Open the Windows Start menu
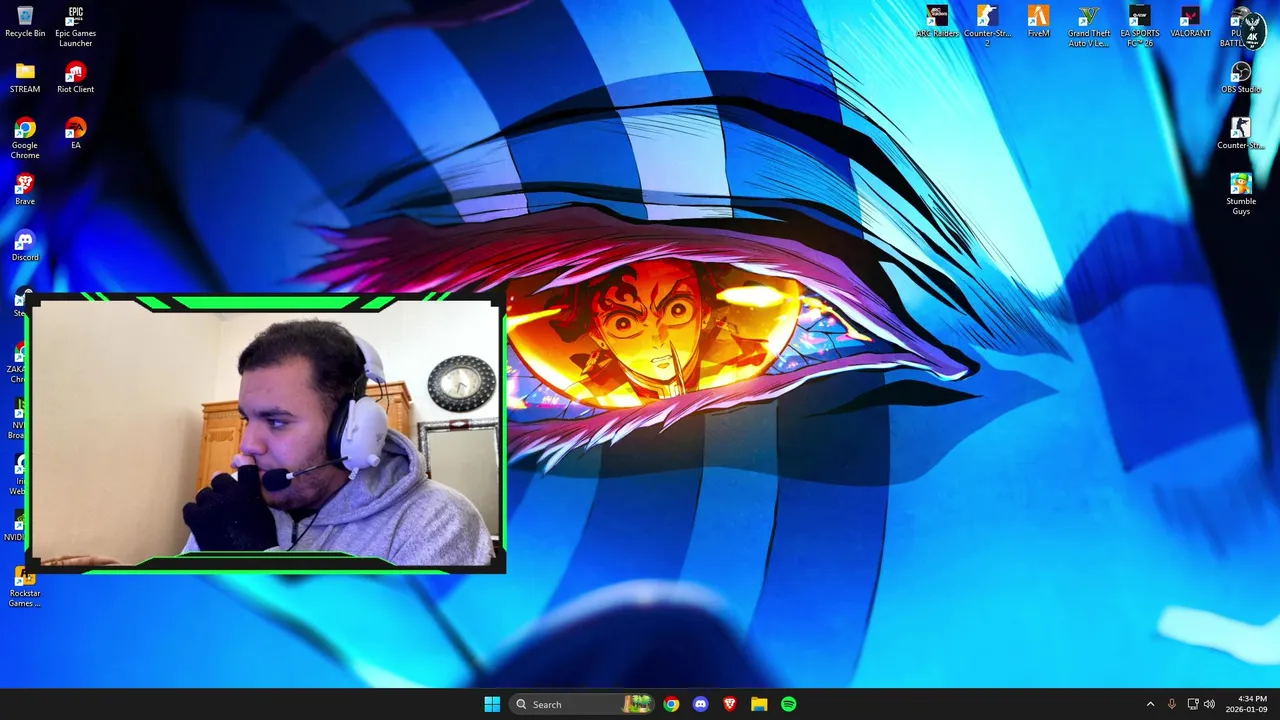The image size is (1280, 720). tap(492, 704)
